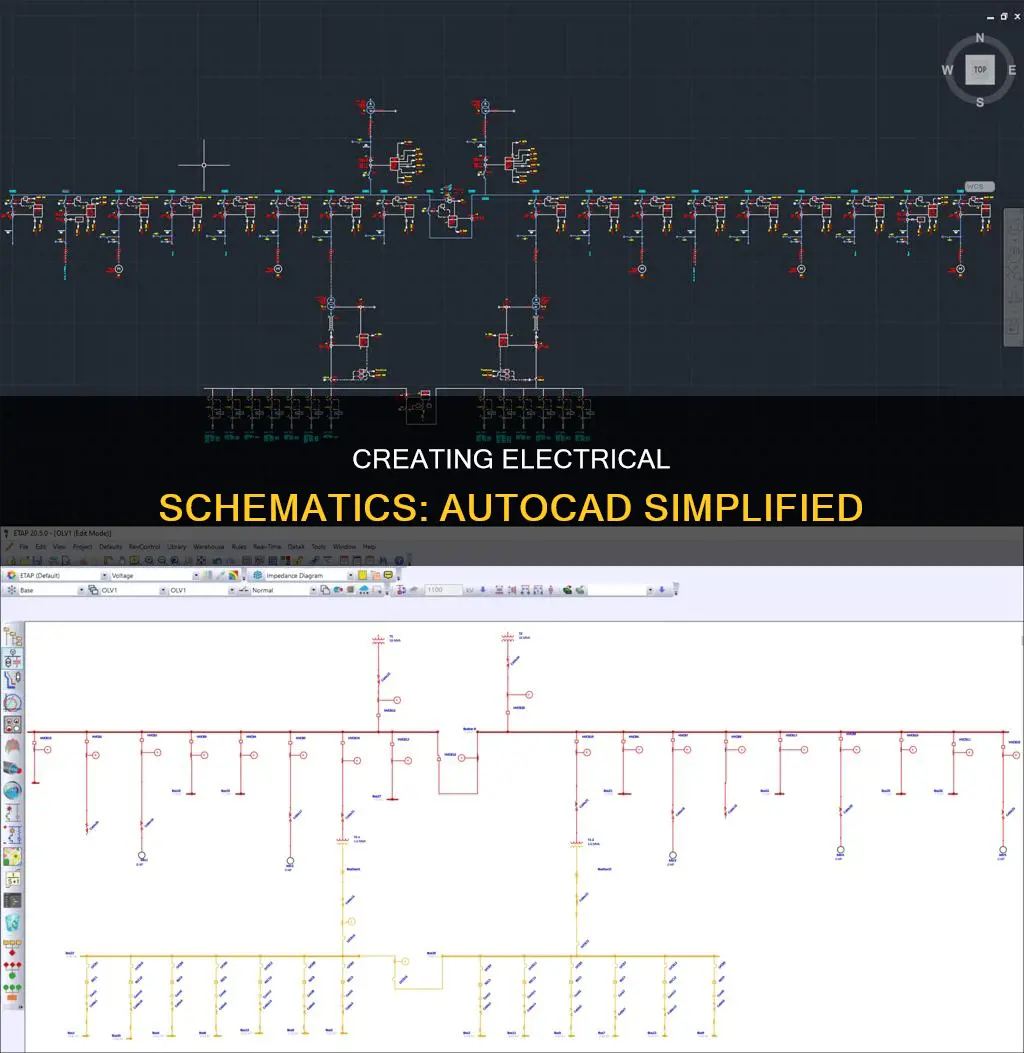The image size is (1024, 1053).
Task: Expand the first OLV1 presentation dropdown
Action: coord(162,590)
